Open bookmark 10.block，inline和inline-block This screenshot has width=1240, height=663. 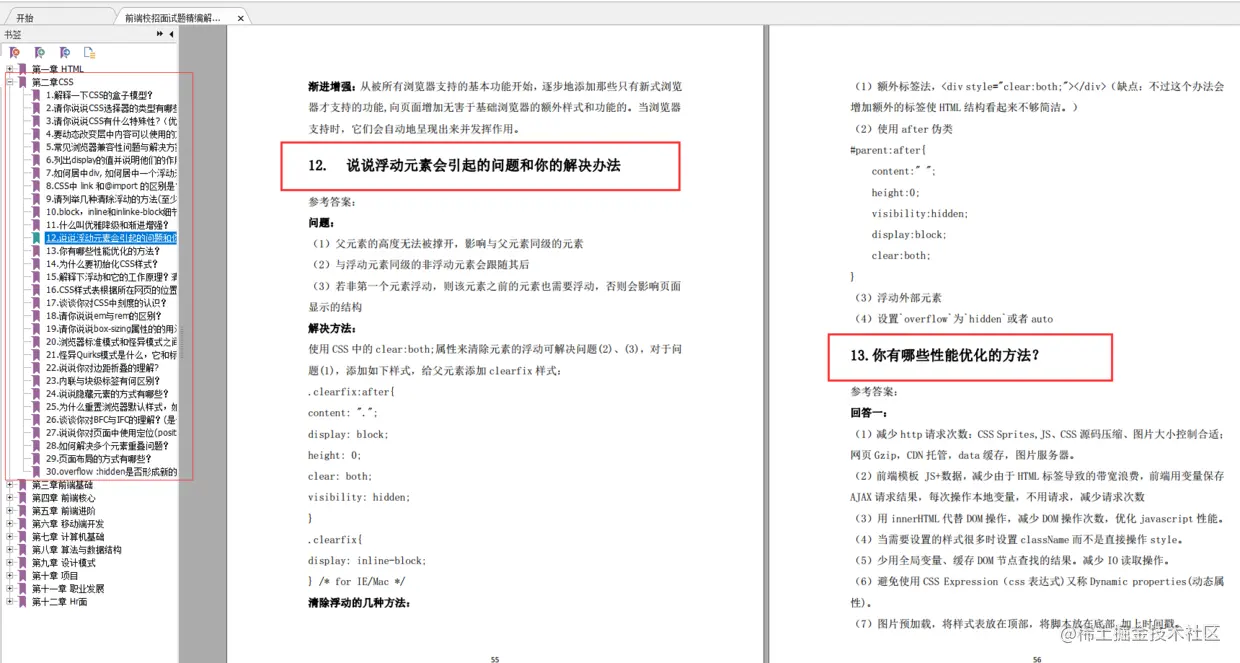tap(112, 212)
